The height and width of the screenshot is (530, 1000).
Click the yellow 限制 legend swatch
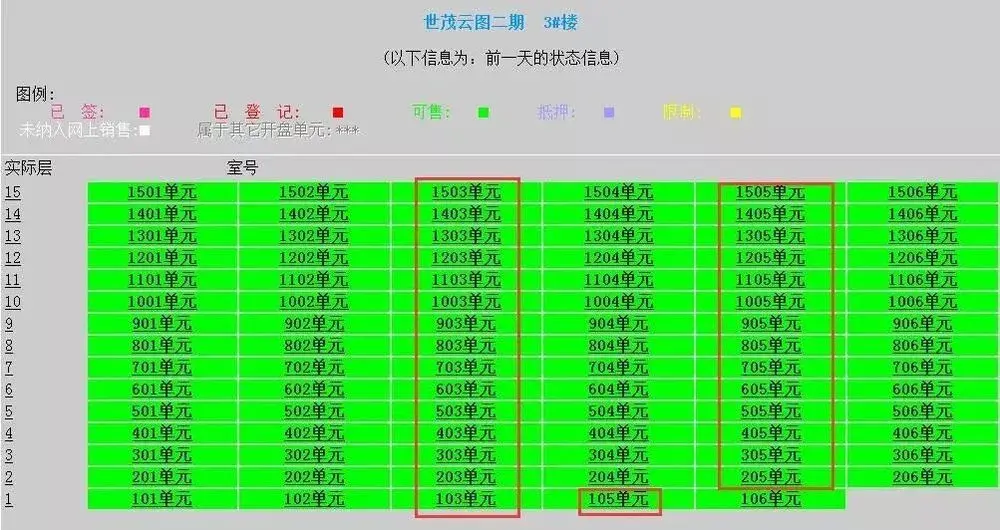(736, 113)
